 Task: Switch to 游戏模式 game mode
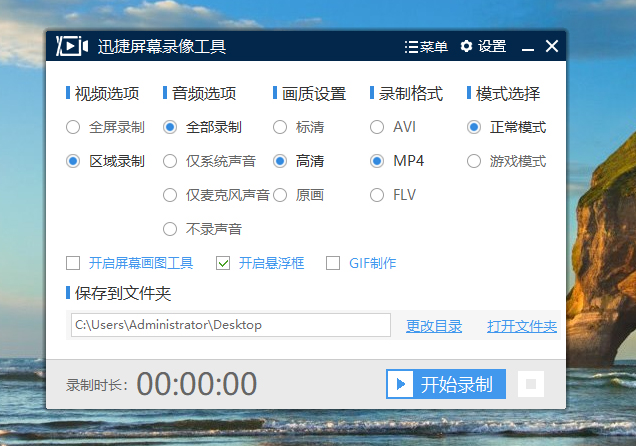coord(506,161)
